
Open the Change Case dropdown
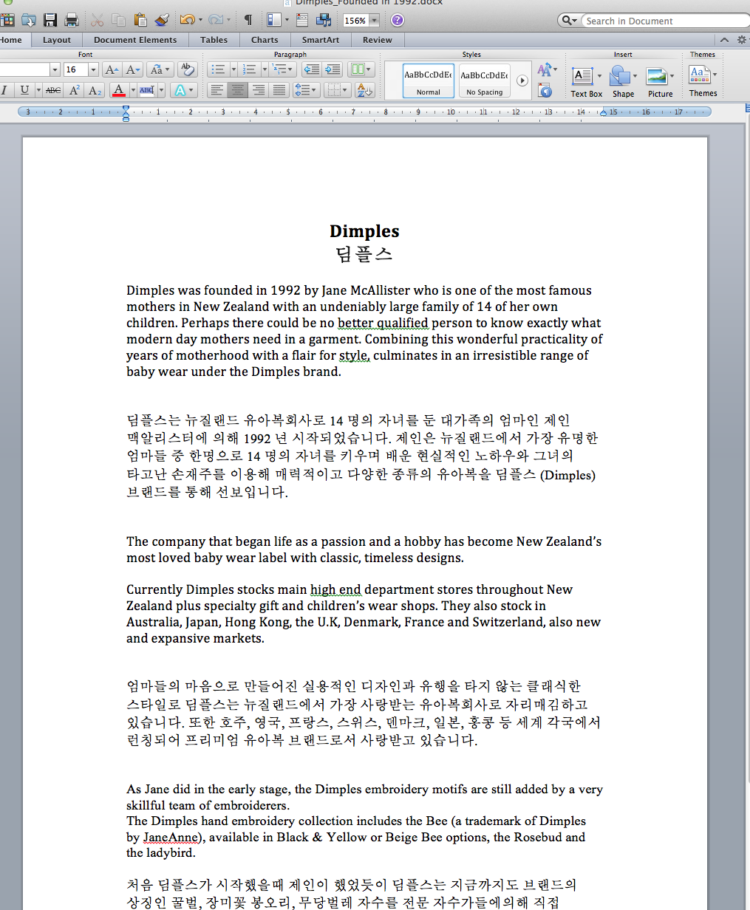159,70
